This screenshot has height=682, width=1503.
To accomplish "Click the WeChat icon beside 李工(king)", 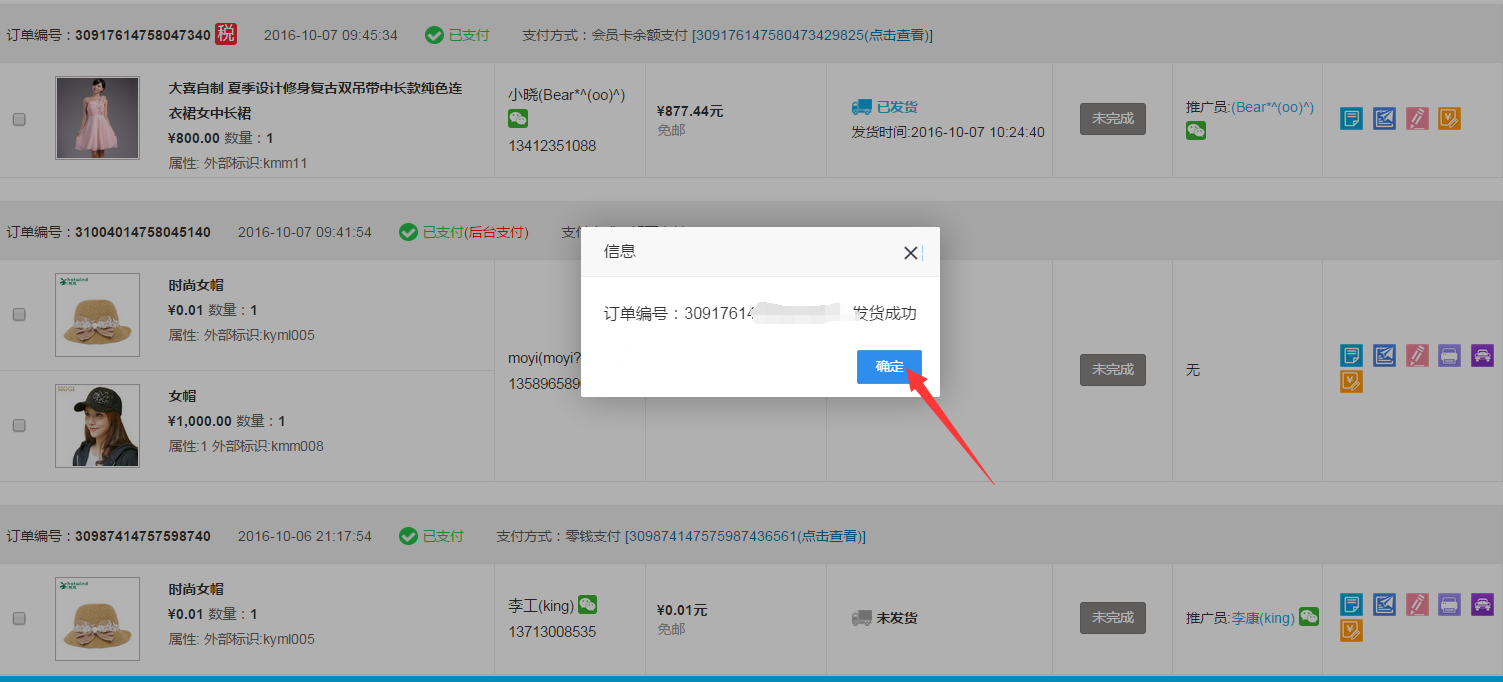I will point(587,604).
